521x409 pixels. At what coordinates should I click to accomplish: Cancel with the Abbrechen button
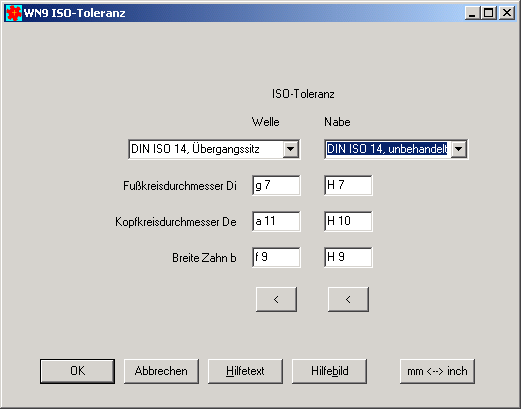(x=161, y=371)
